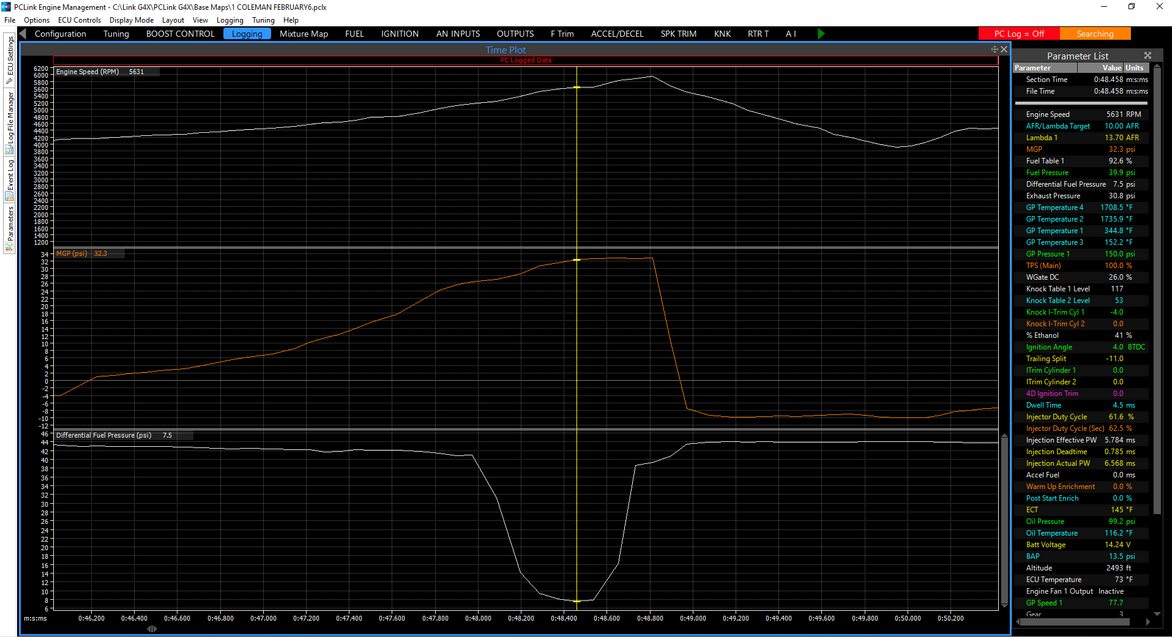
Task: Switch to the Tuning page tab
Action: [x=116, y=34]
